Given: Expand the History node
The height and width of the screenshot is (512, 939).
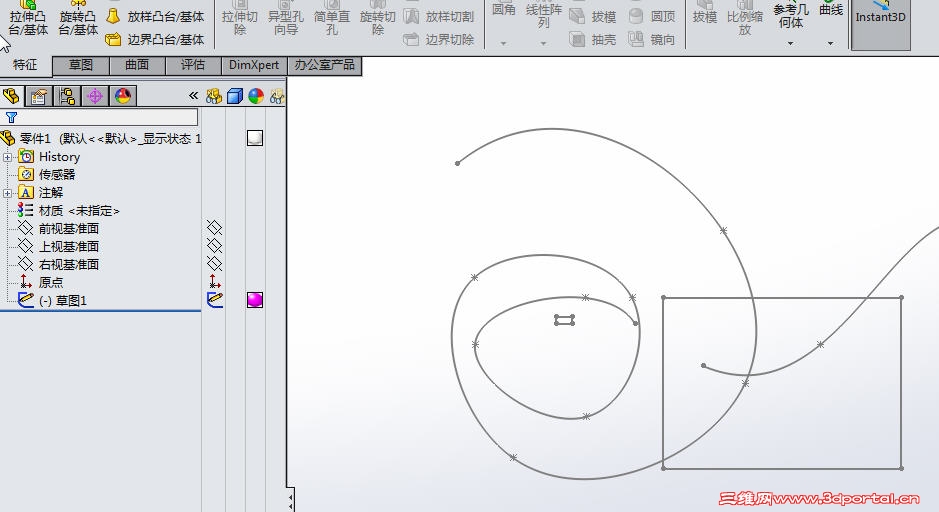Looking at the screenshot, I should (7, 157).
